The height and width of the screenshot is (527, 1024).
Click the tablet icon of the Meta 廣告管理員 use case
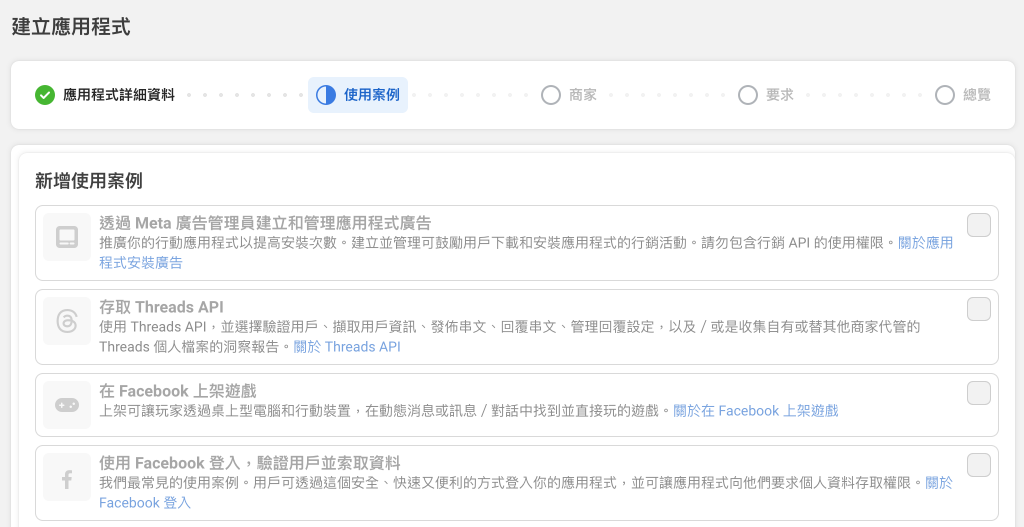[x=67, y=237]
